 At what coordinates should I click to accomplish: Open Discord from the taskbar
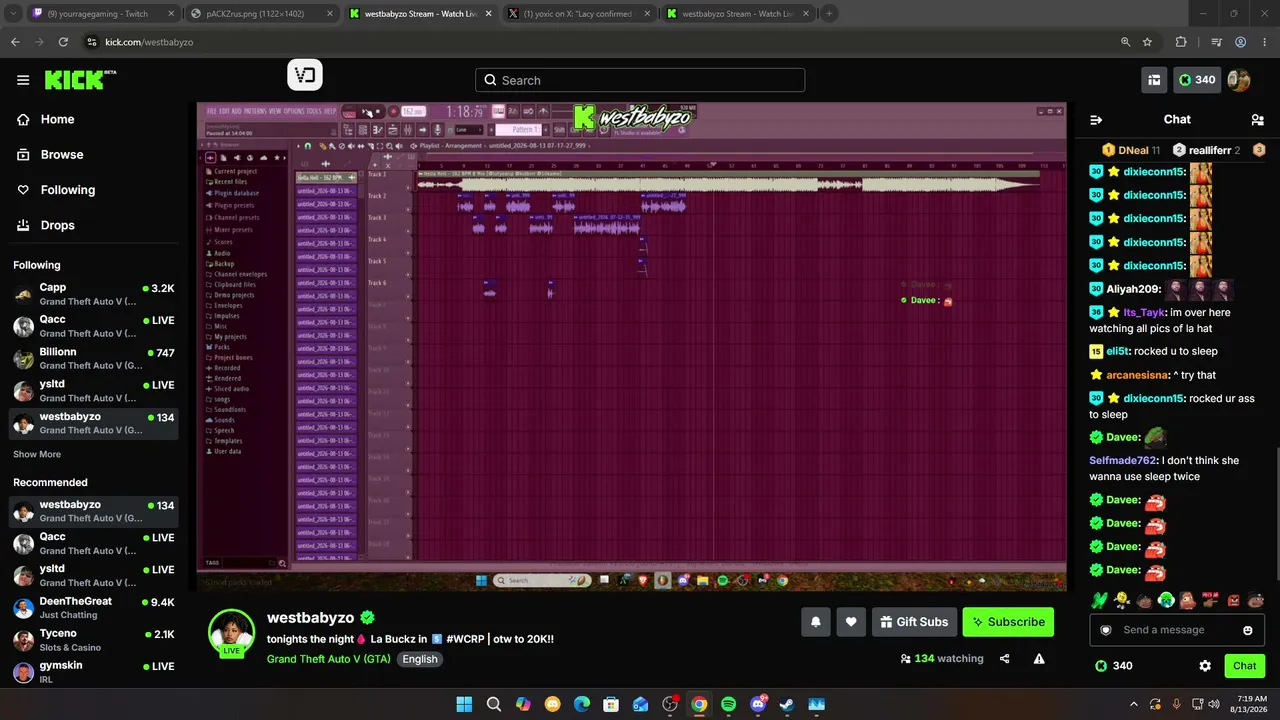pos(757,704)
